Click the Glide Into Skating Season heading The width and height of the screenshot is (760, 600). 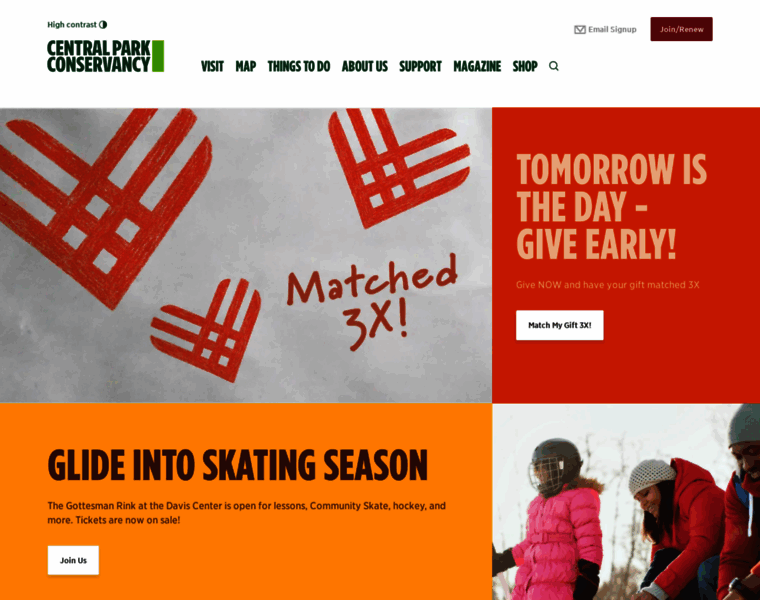(x=238, y=465)
